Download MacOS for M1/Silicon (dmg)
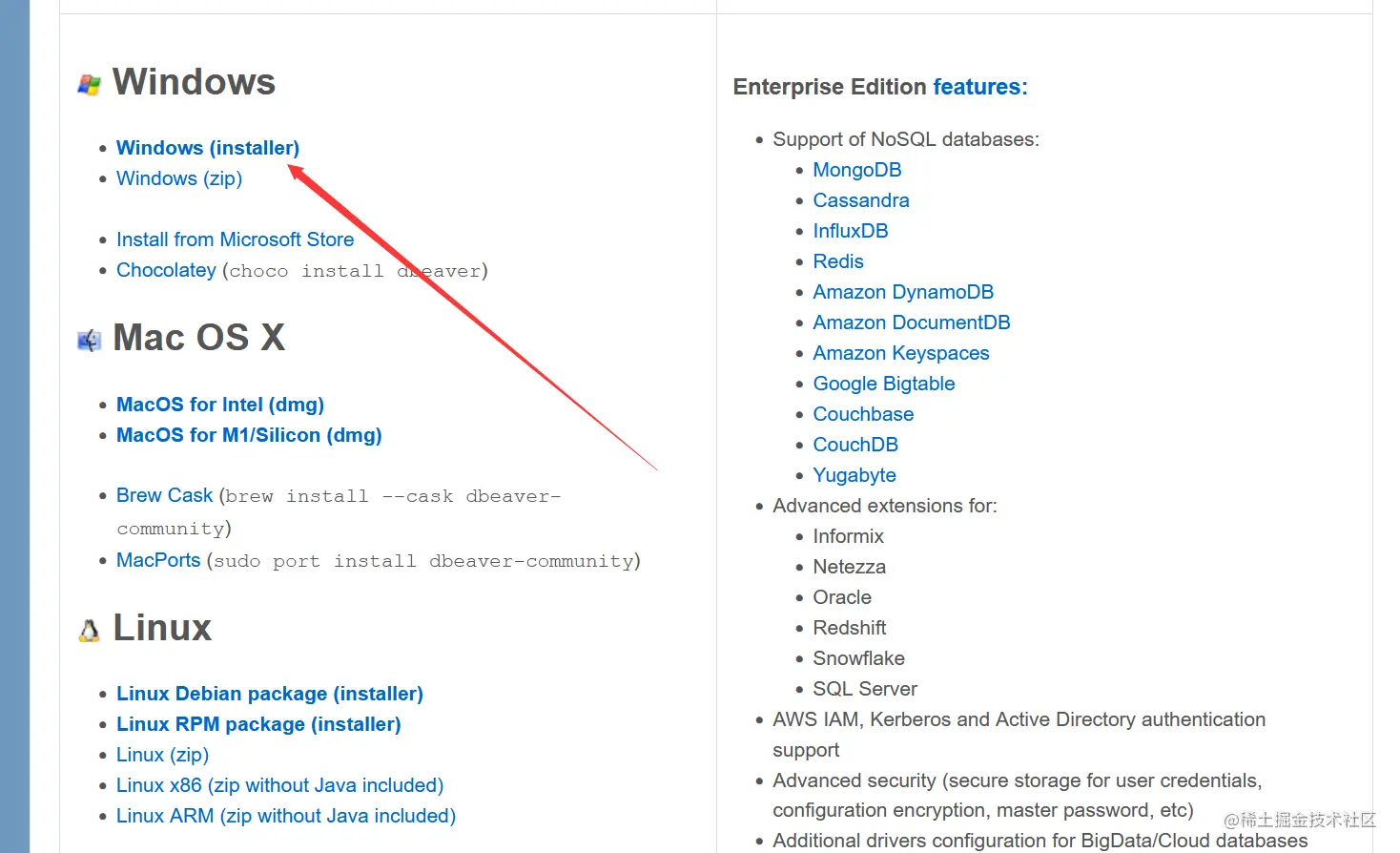Screen dimensions: 1400x853 click(248, 435)
